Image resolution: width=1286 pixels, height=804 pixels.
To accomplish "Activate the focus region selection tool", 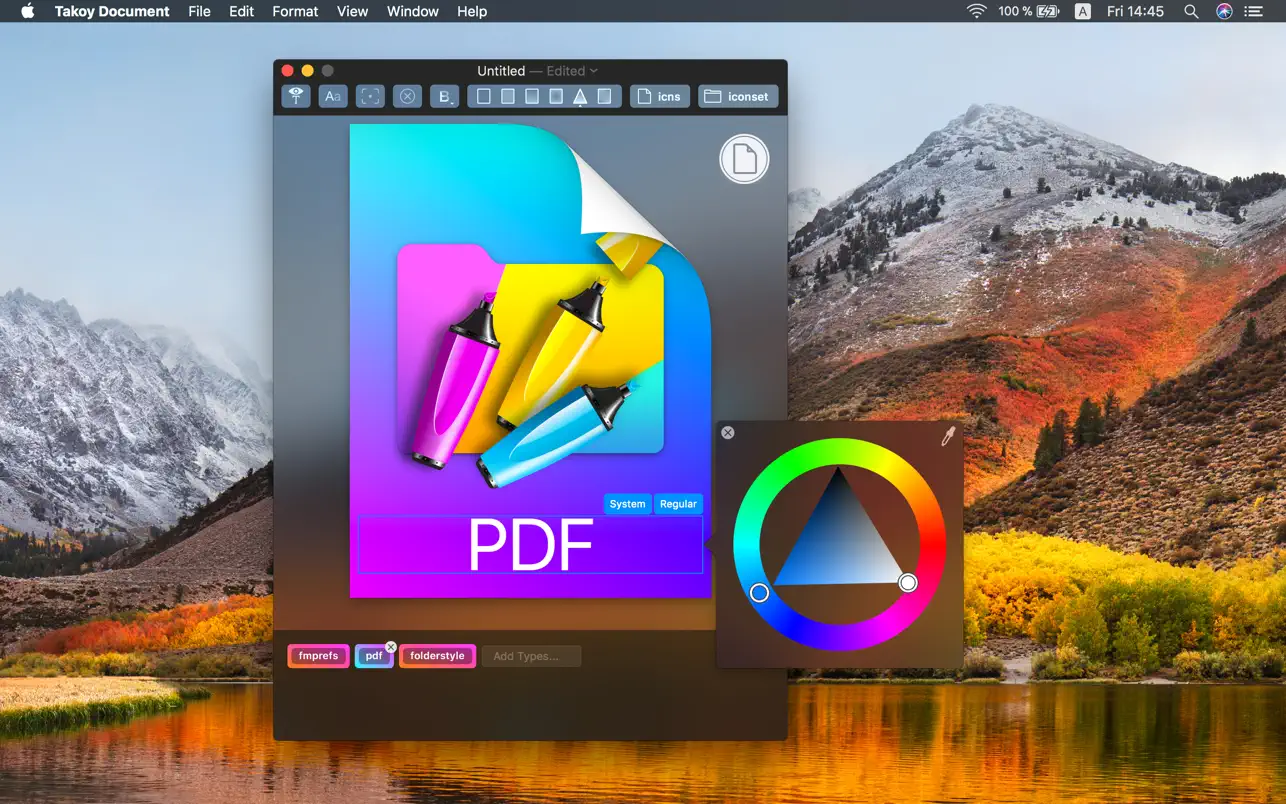I will [x=370, y=96].
